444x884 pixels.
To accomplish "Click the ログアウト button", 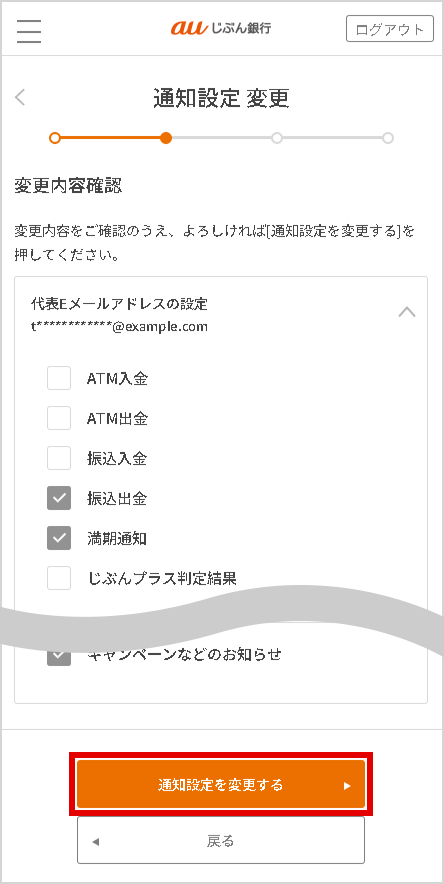I will tap(390, 29).
